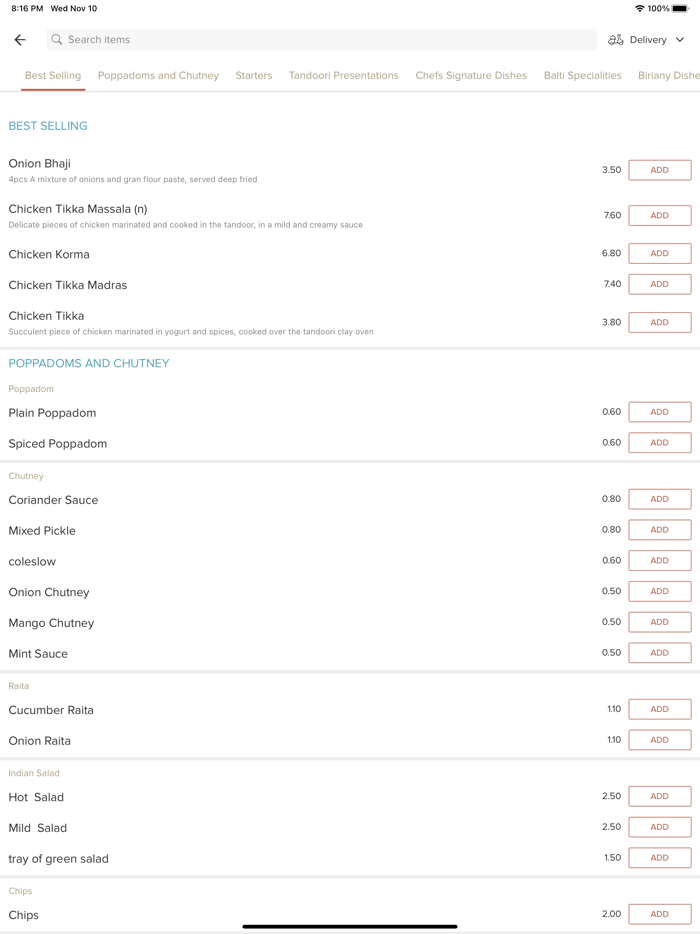This screenshot has height=934, width=700.
Task: Add Chicken Tikka Massala to order
Action: click(659, 215)
